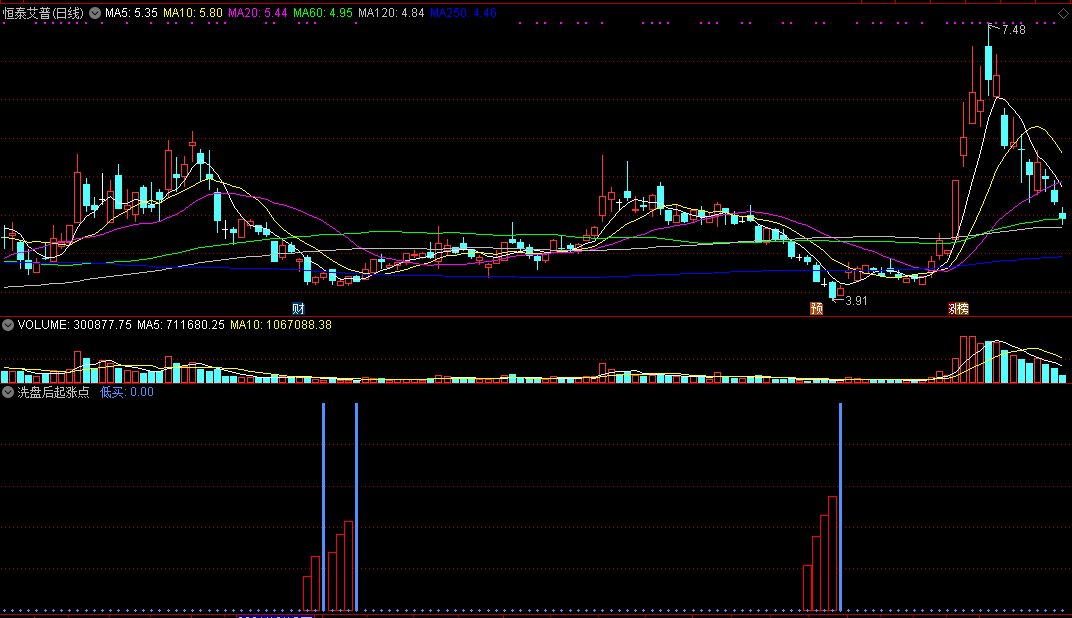Open the 洗盘后起涨点 indicator dropdown arrow

[x=8, y=392]
